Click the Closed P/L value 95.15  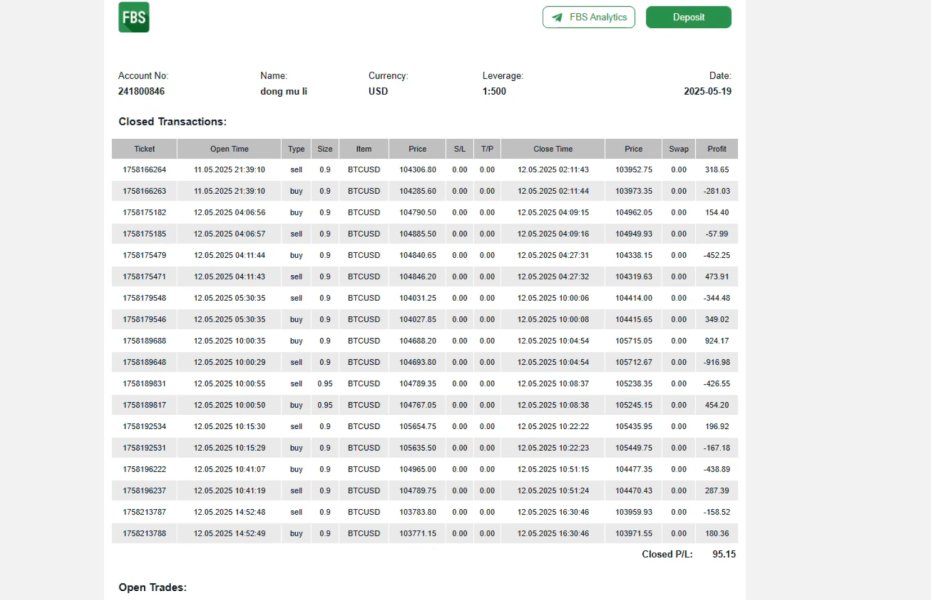tap(724, 554)
